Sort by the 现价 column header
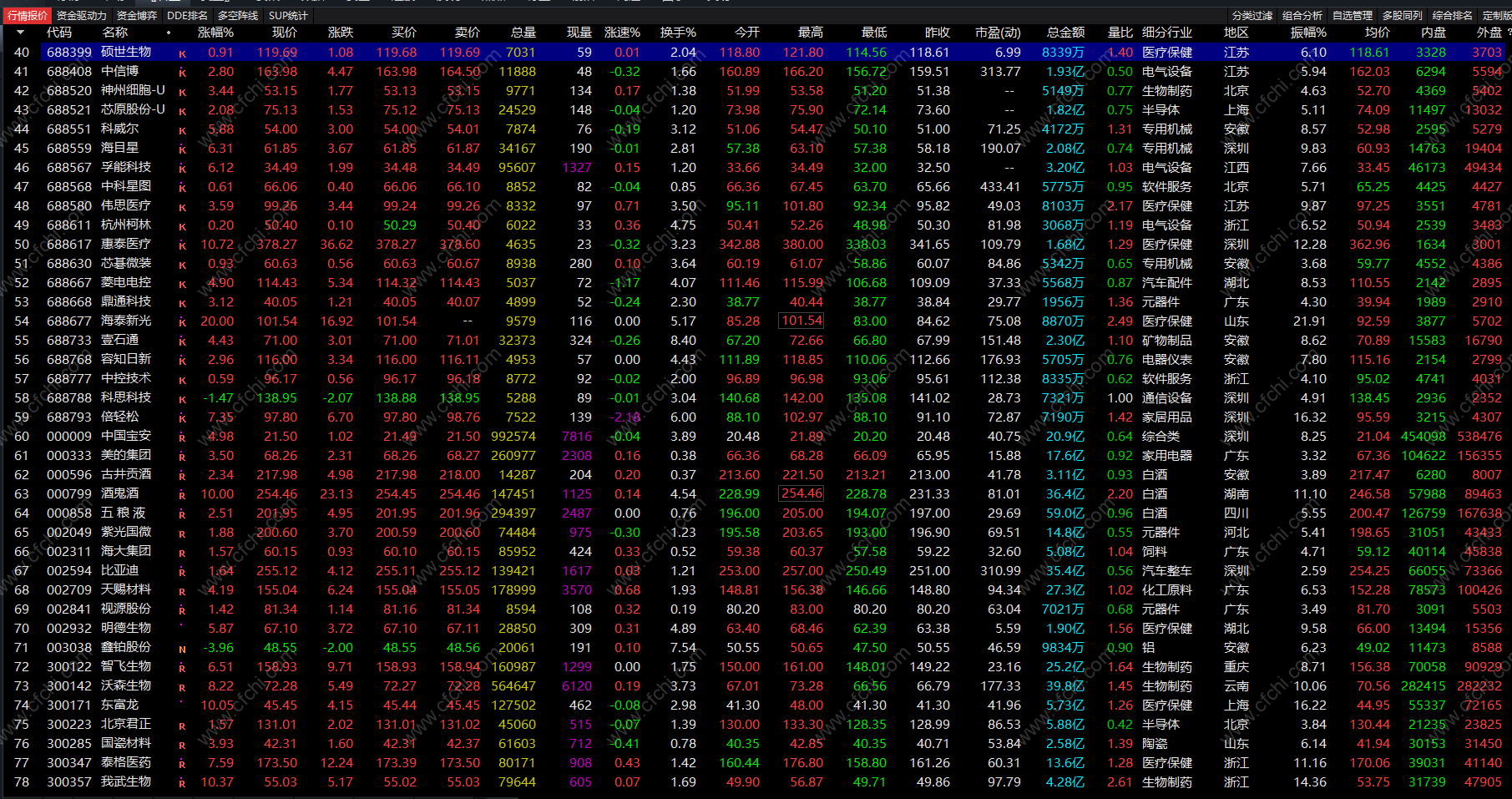This screenshot has width=1512, height=799. coord(285,33)
